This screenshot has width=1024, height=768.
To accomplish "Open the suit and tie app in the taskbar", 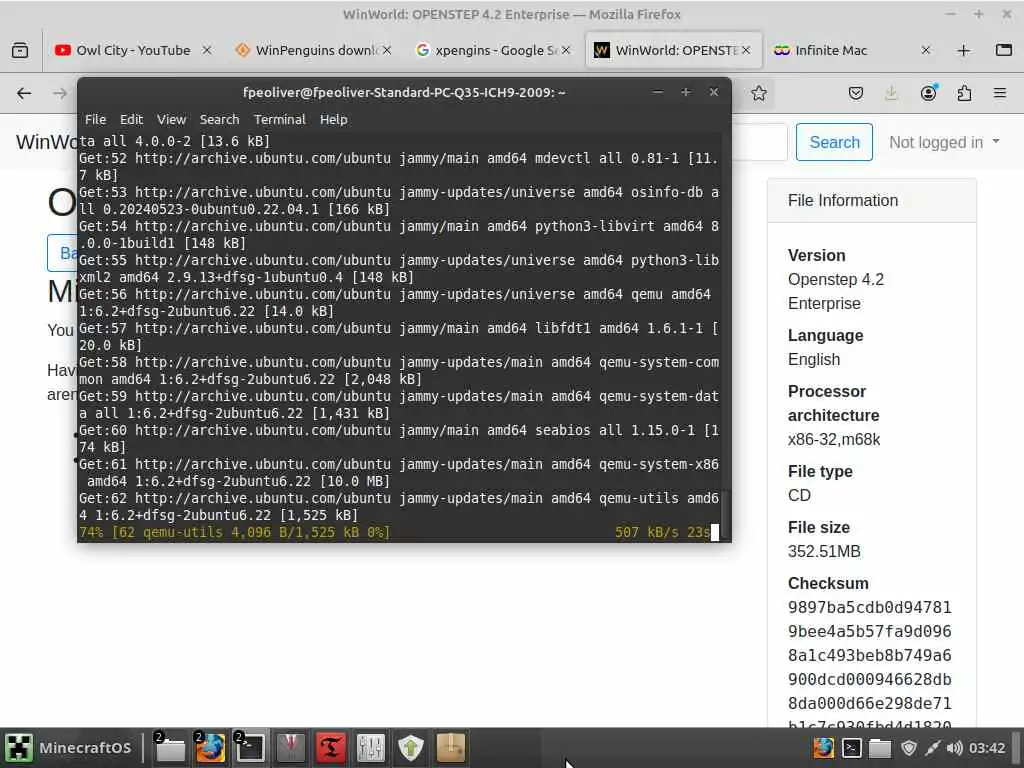I will point(291,748).
